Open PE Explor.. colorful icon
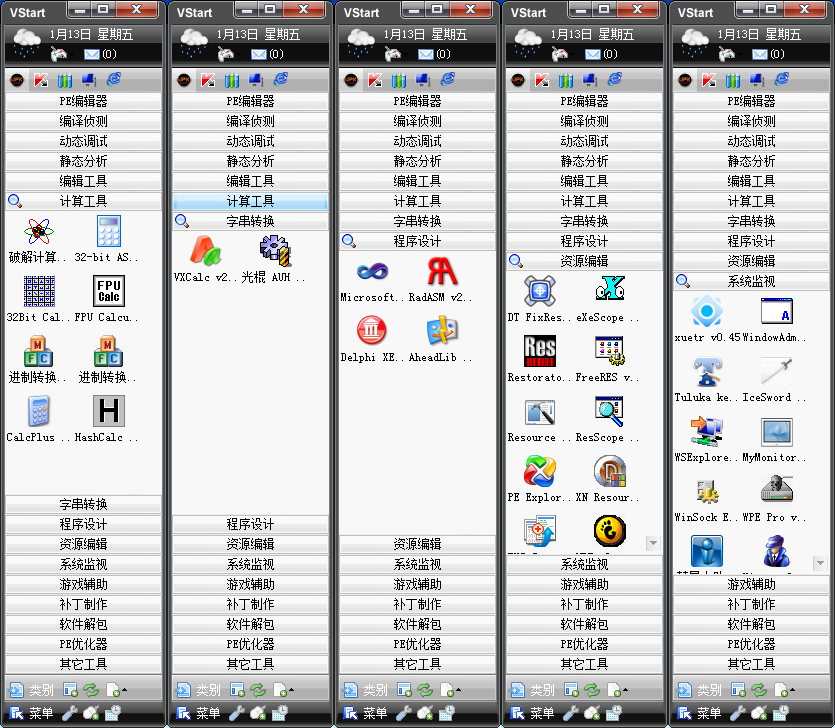 (x=539, y=471)
